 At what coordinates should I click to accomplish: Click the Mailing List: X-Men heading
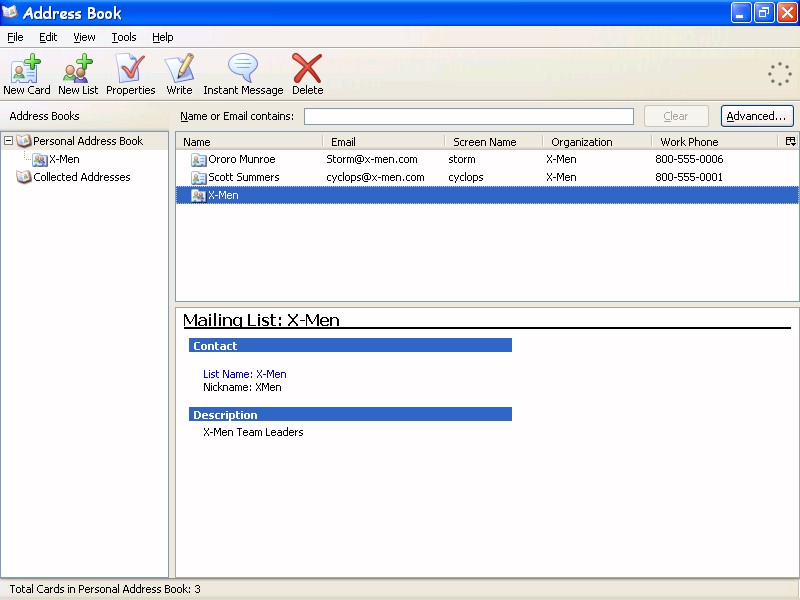point(261,320)
